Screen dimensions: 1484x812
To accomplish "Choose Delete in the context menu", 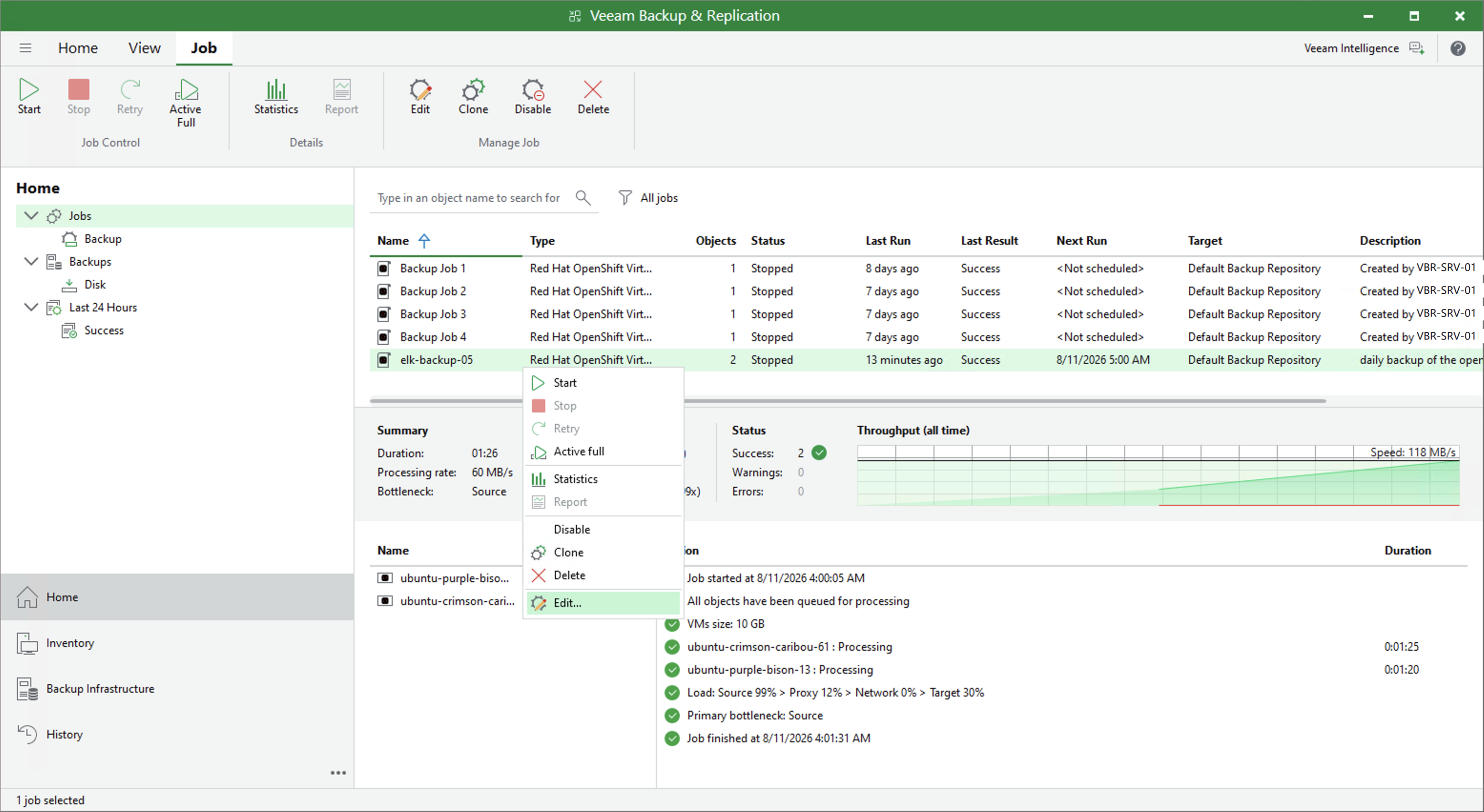I will (603, 576).
